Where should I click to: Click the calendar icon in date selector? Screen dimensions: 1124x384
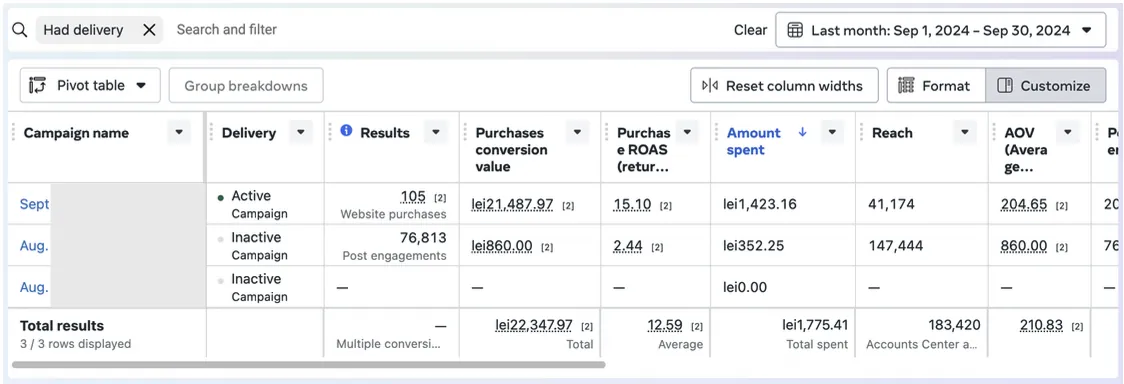click(794, 30)
